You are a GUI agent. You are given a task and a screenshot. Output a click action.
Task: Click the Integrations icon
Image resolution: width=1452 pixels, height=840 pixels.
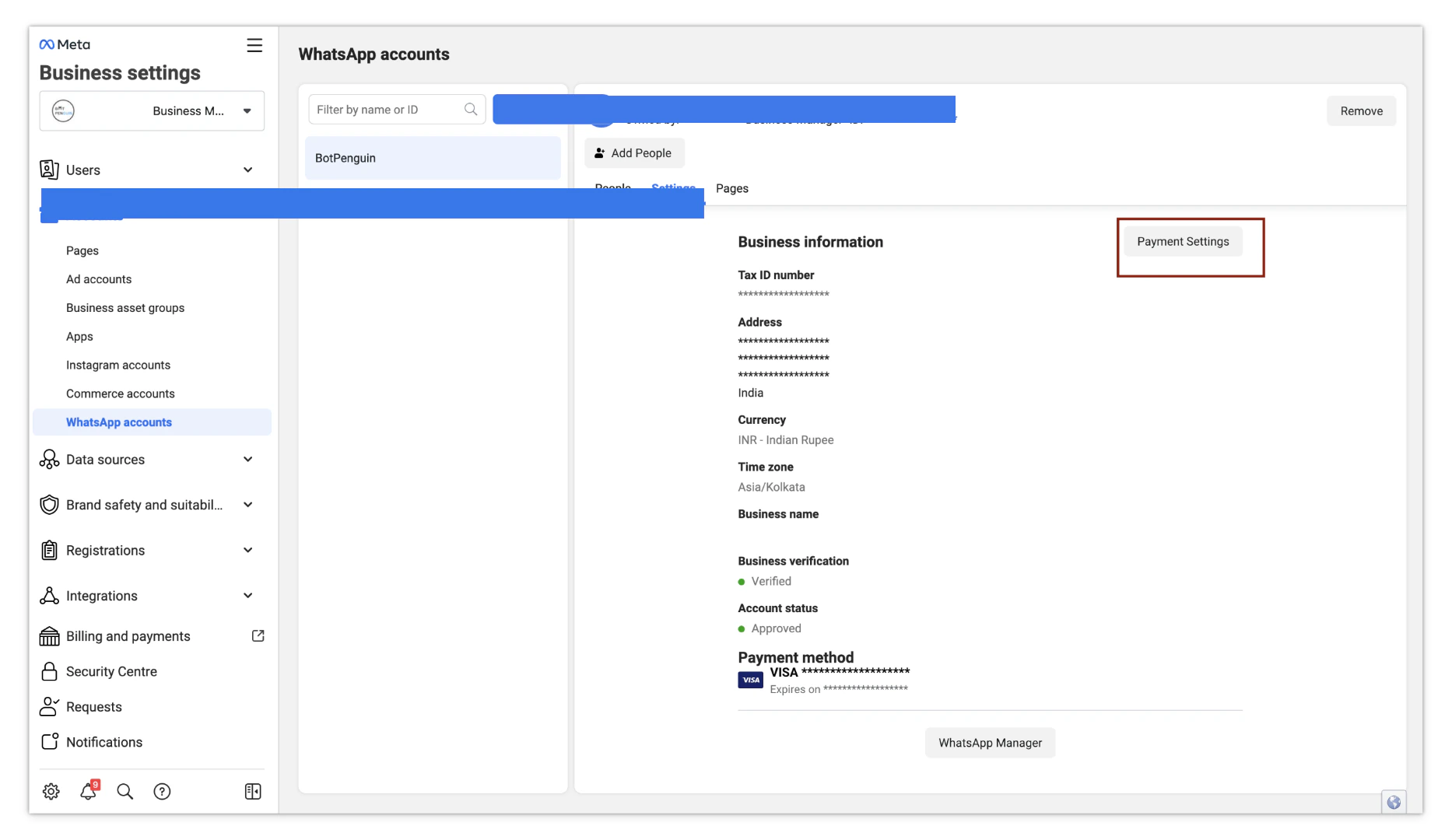click(x=49, y=596)
